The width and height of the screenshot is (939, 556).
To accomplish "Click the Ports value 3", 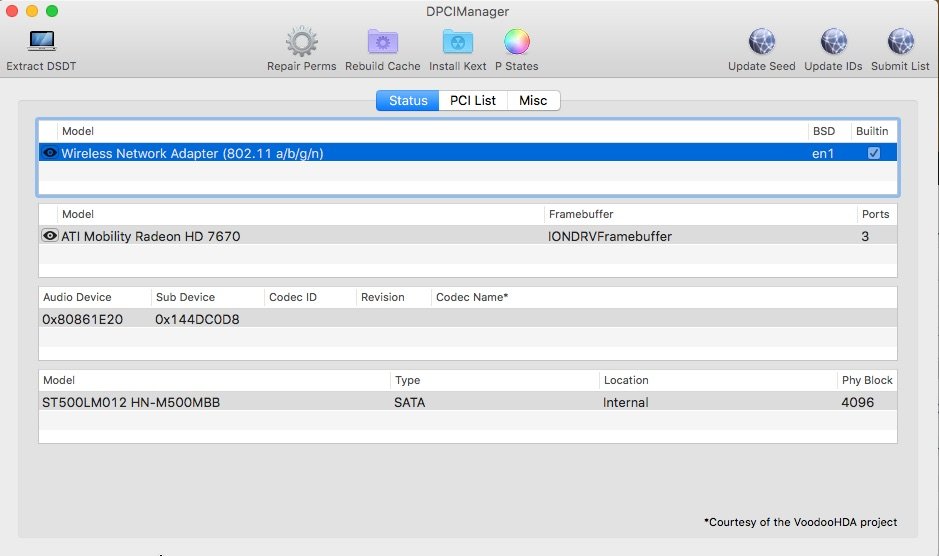I will [865, 237].
